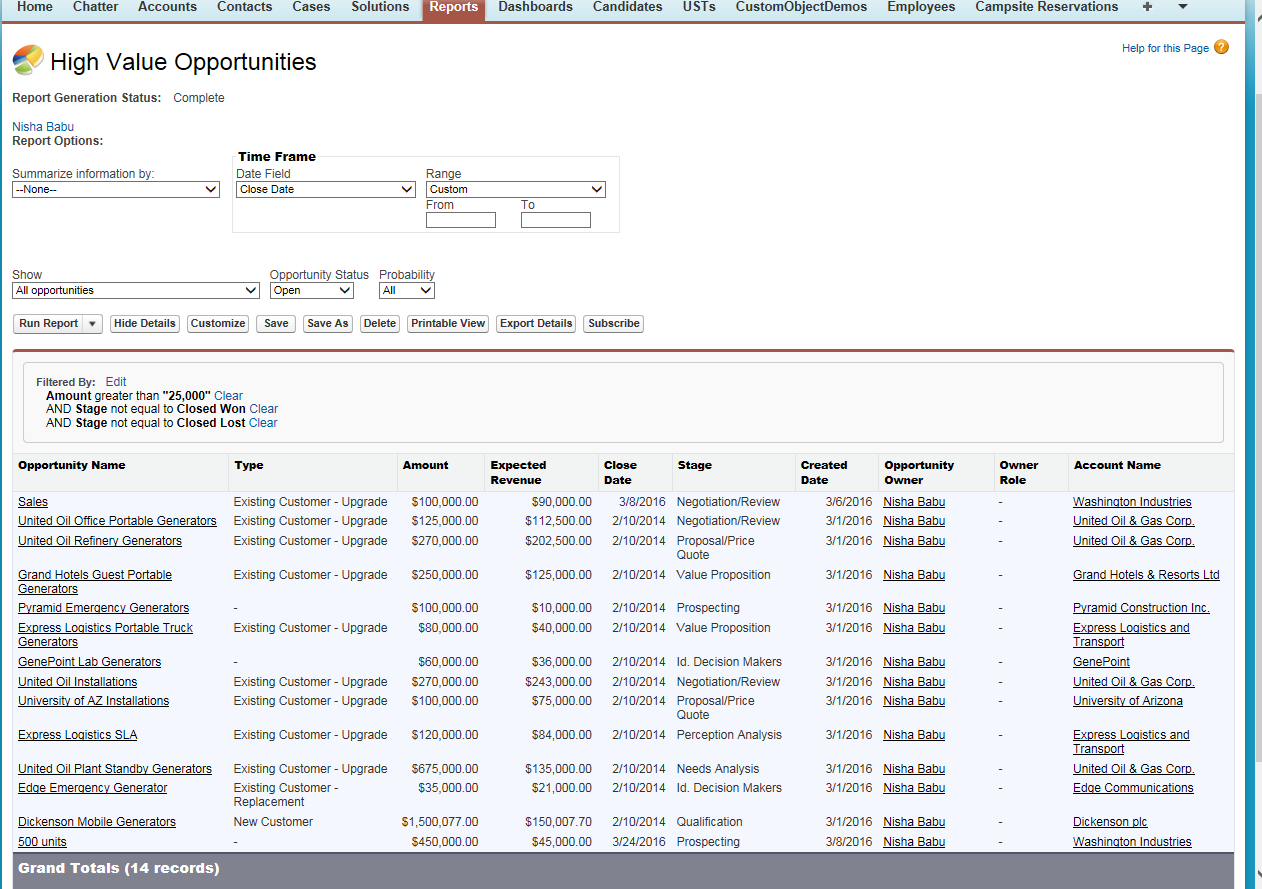This screenshot has width=1262, height=889.
Task: Open the Opportunity Status dropdown
Action: [x=312, y=291]
